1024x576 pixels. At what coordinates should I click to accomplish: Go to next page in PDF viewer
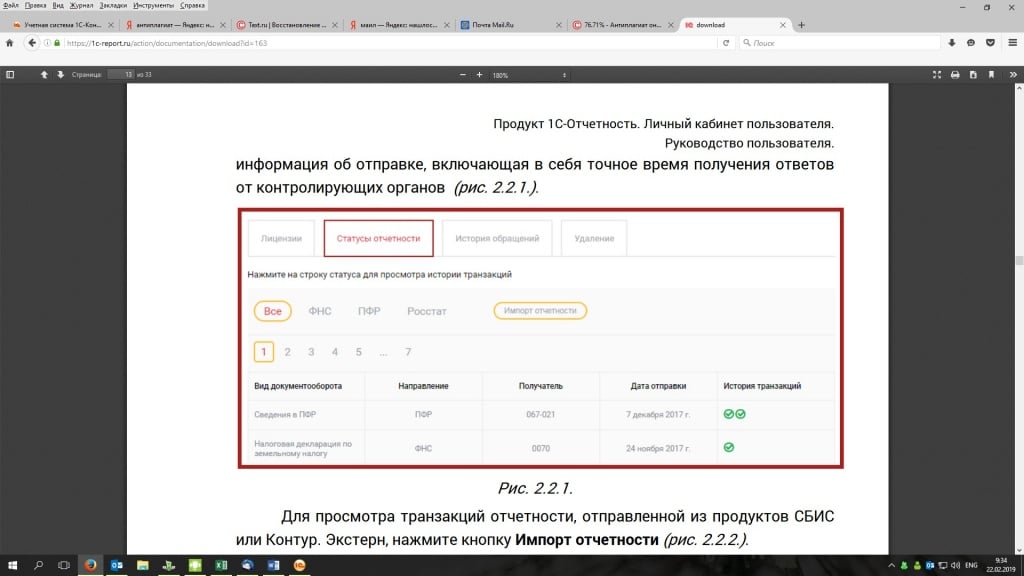click(60, 75)
